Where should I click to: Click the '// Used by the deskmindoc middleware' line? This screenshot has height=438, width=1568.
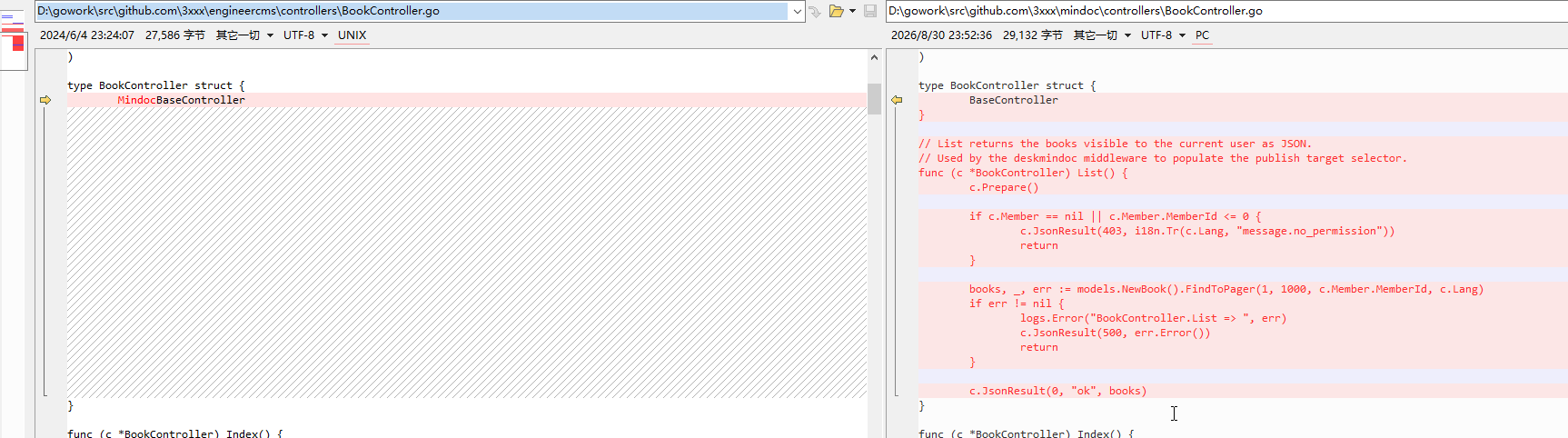[1163, 158]
